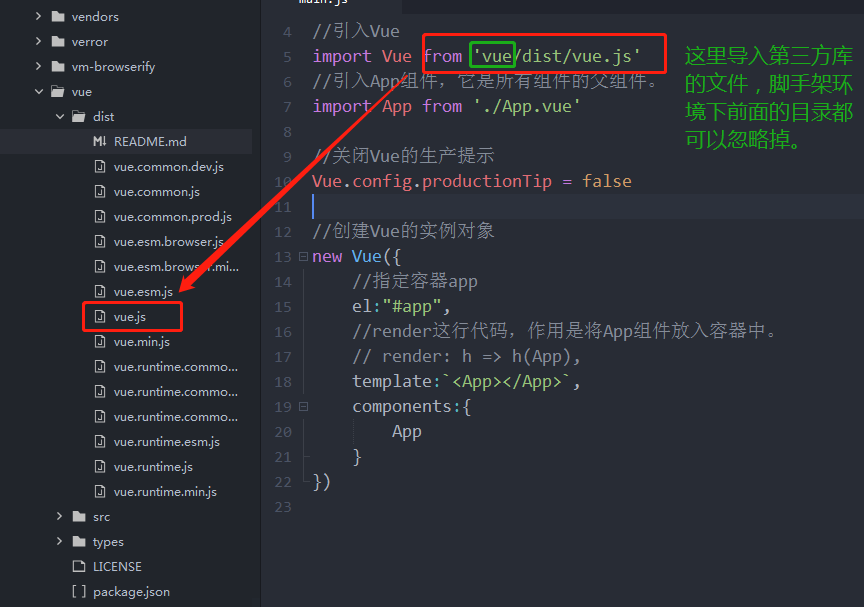Click the el:"#app" code on line 15
The height and width of the screenshot is (607, 864).
(401, 307)
